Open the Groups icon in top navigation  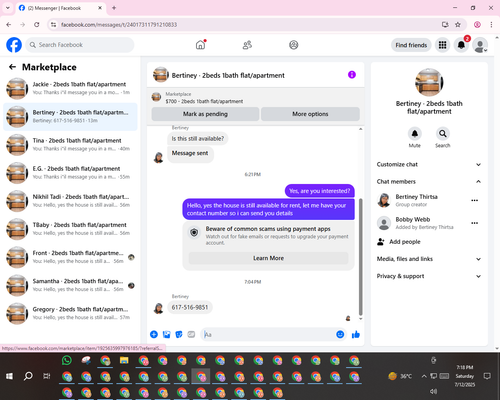coord(294,45)
